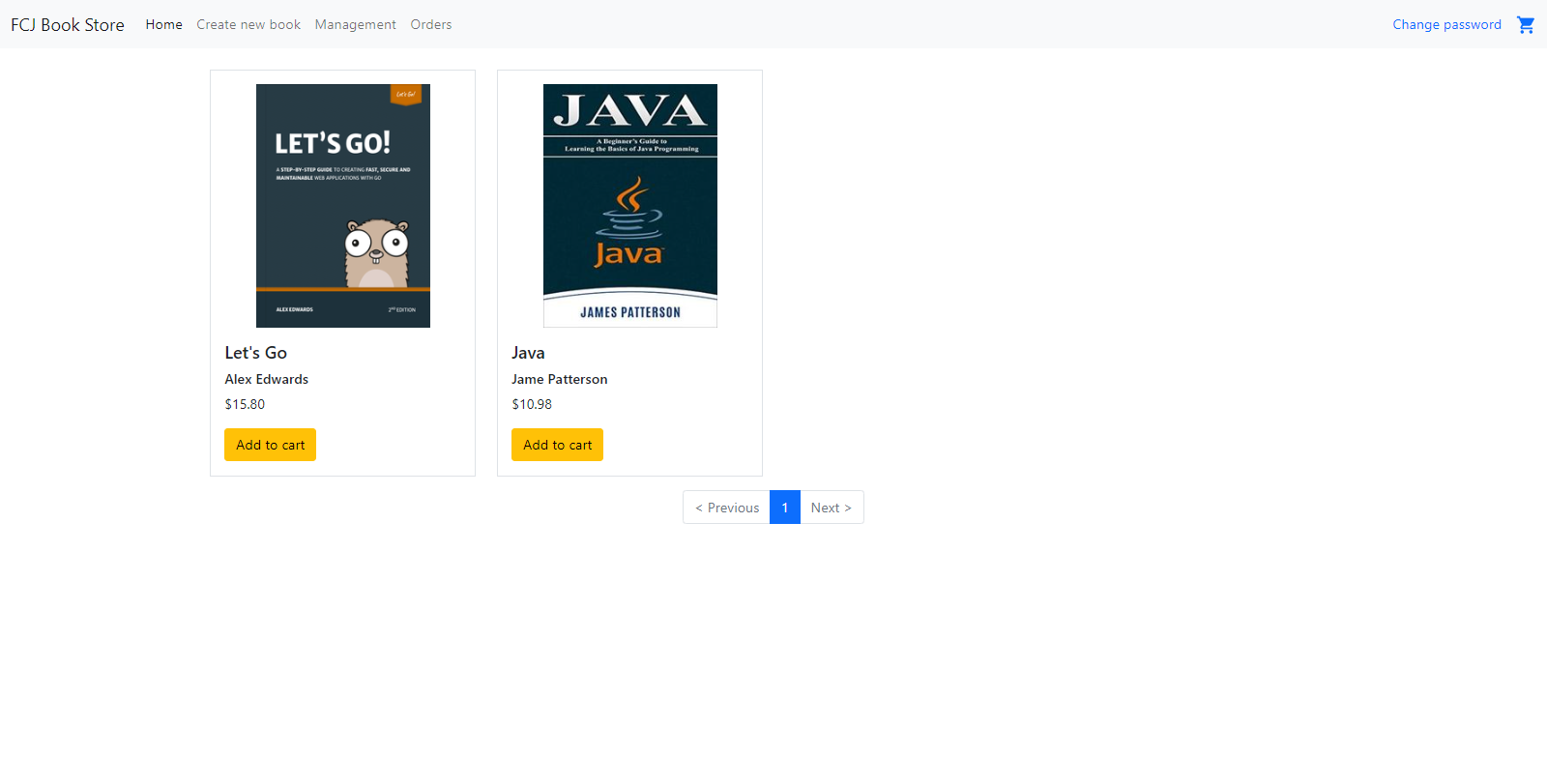
Task: Click the $10.98 price
Action: [532, 404]
